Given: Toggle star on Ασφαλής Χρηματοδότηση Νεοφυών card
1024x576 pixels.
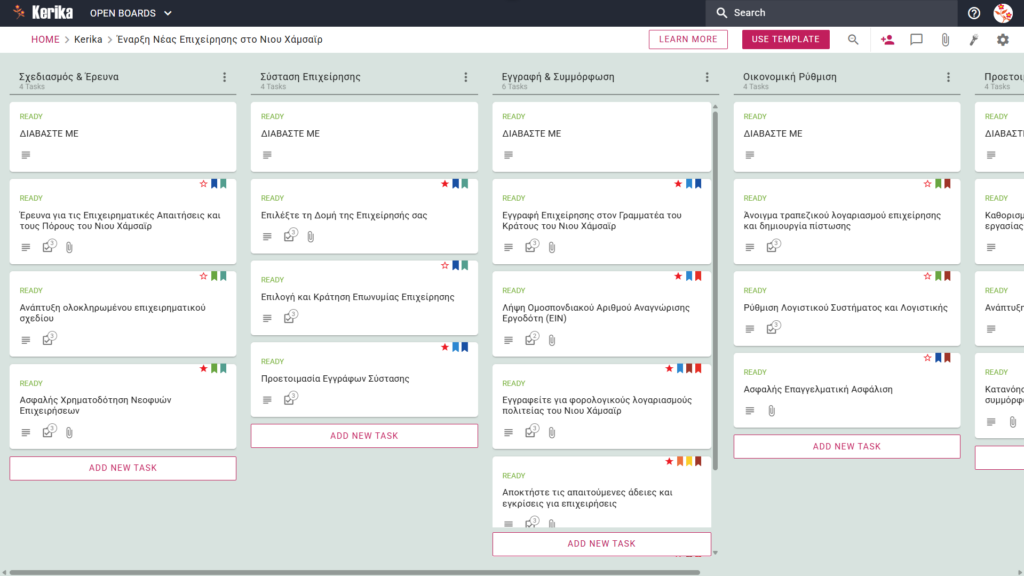Looking at the screenshot, I should pos(203,369).
